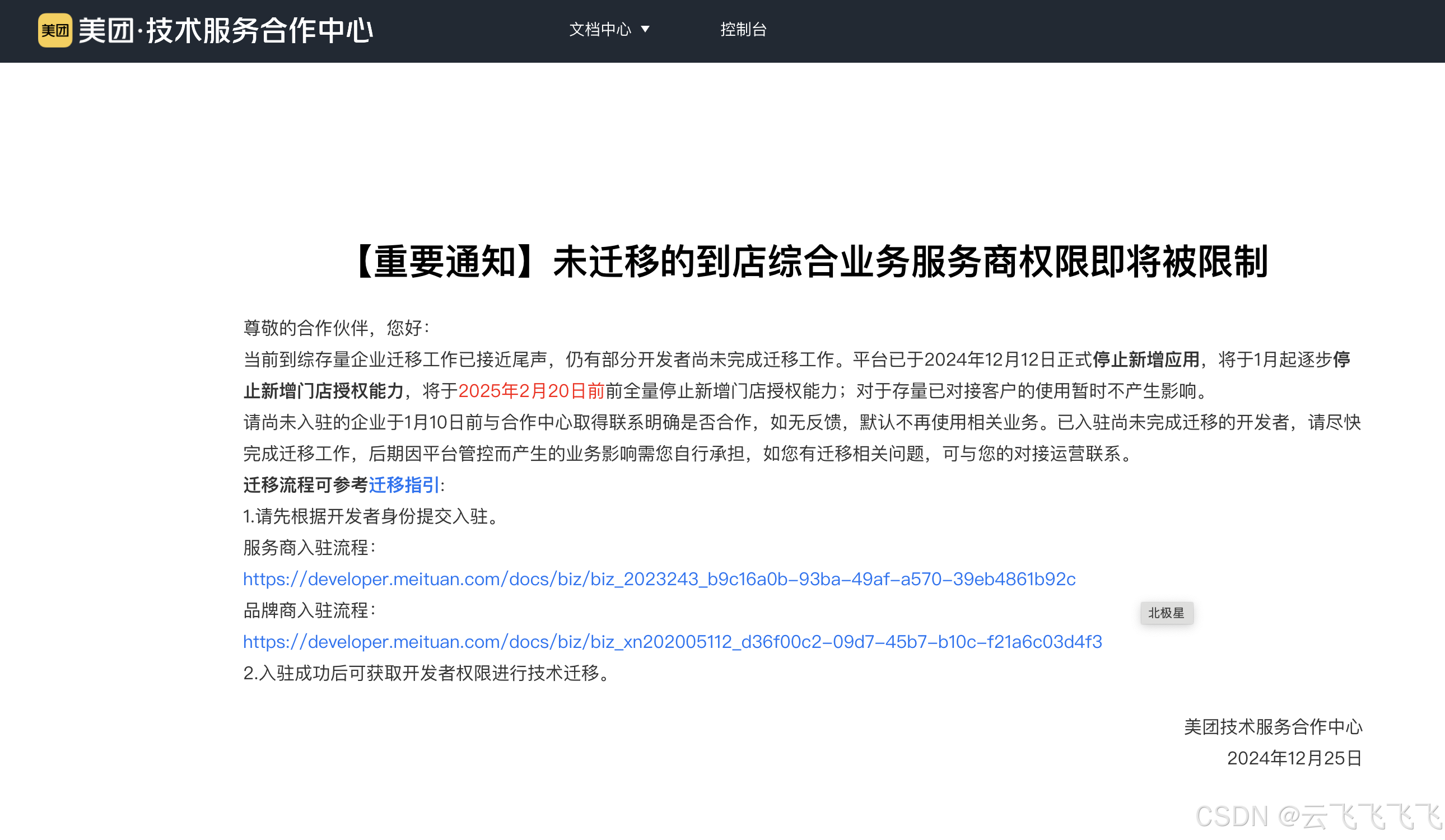
Task: Open the 文档中心 menu
Action: [x=600, y=29]
